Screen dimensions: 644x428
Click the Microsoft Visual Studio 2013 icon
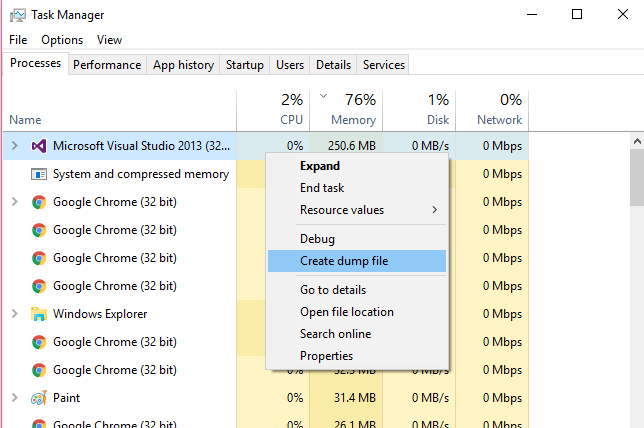[39, 146]
